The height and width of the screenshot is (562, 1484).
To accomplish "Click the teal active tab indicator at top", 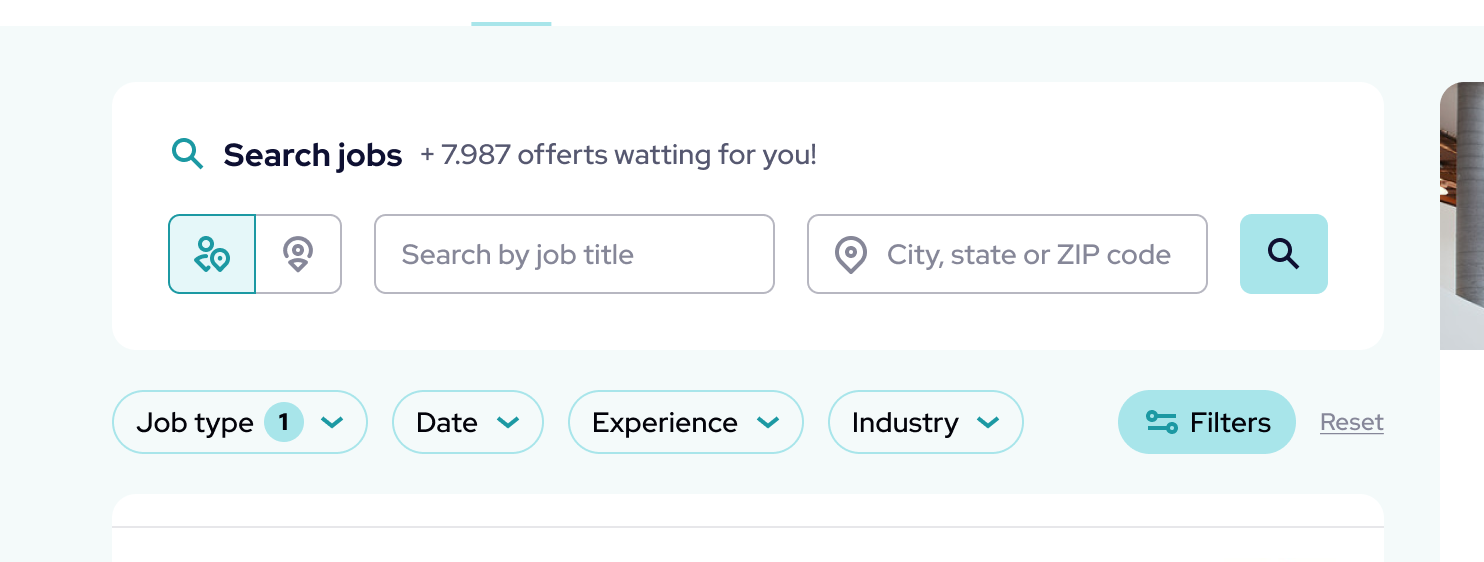I will click(511, 23).
